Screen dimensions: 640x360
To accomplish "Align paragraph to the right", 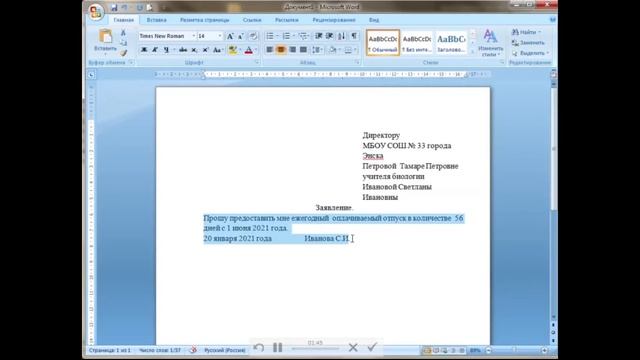I will pos(292,50).
